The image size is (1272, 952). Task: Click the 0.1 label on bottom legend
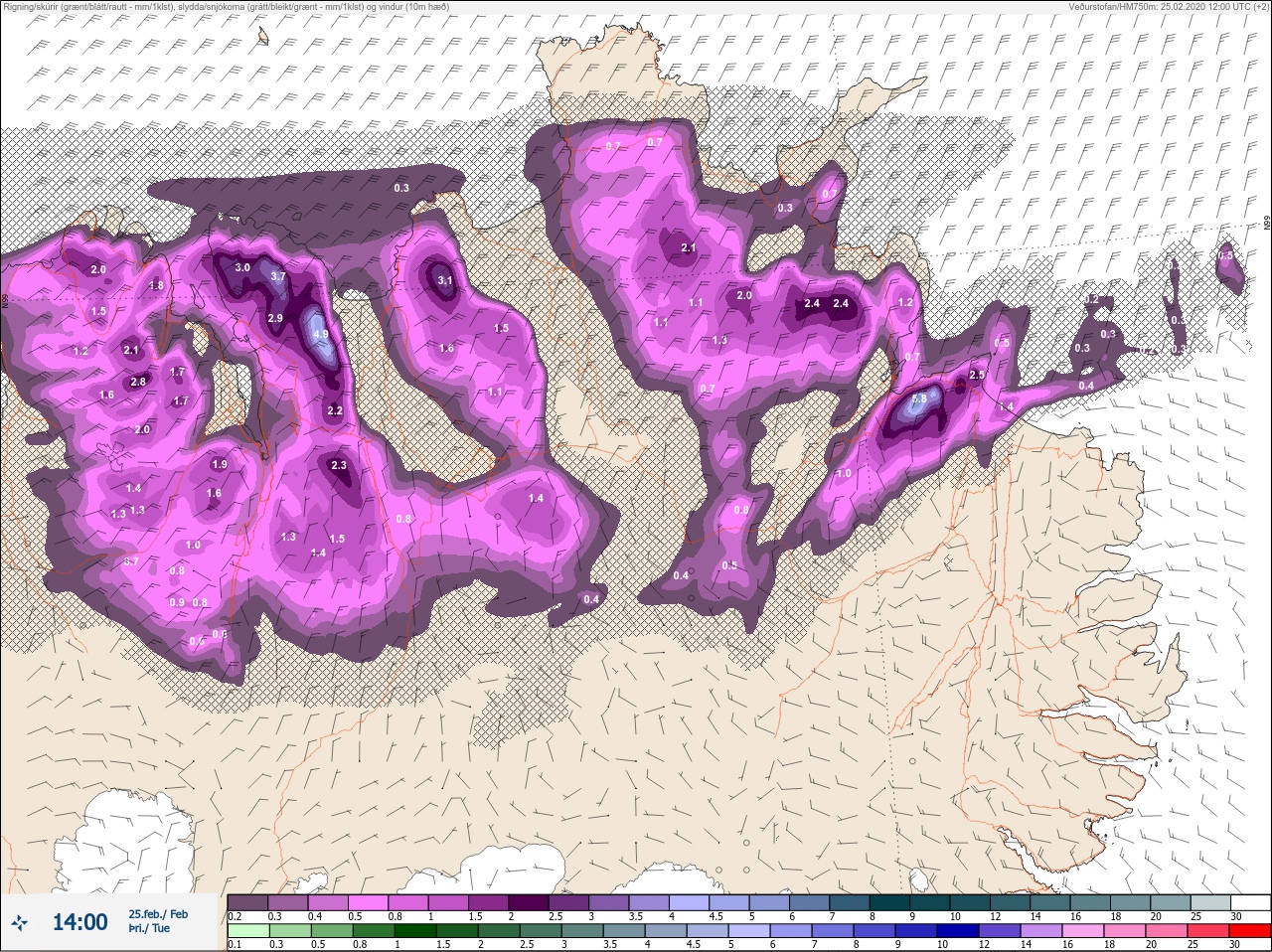click(x=235, y=945)
